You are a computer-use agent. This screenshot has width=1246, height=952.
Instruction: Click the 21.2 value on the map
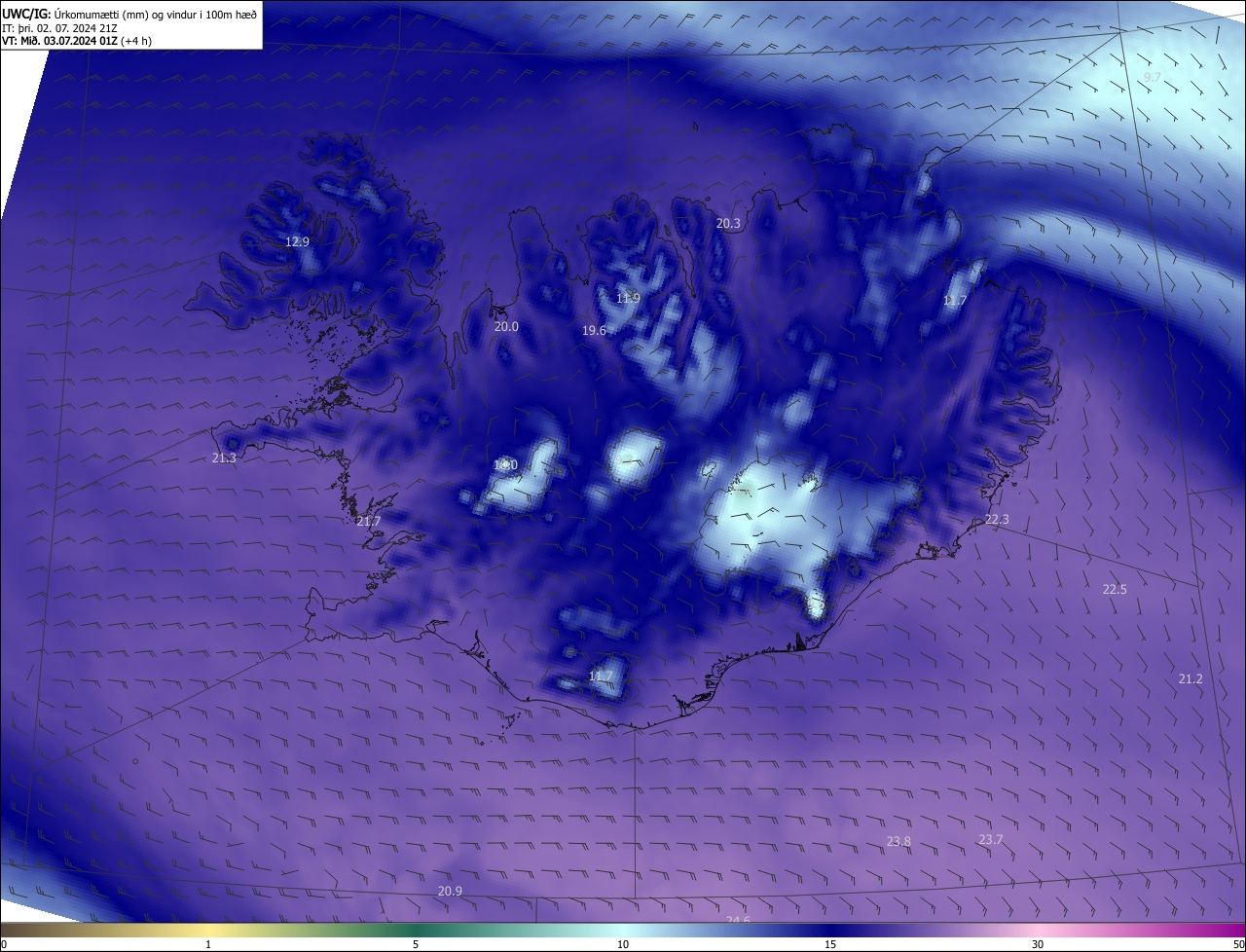(1191, 678)
